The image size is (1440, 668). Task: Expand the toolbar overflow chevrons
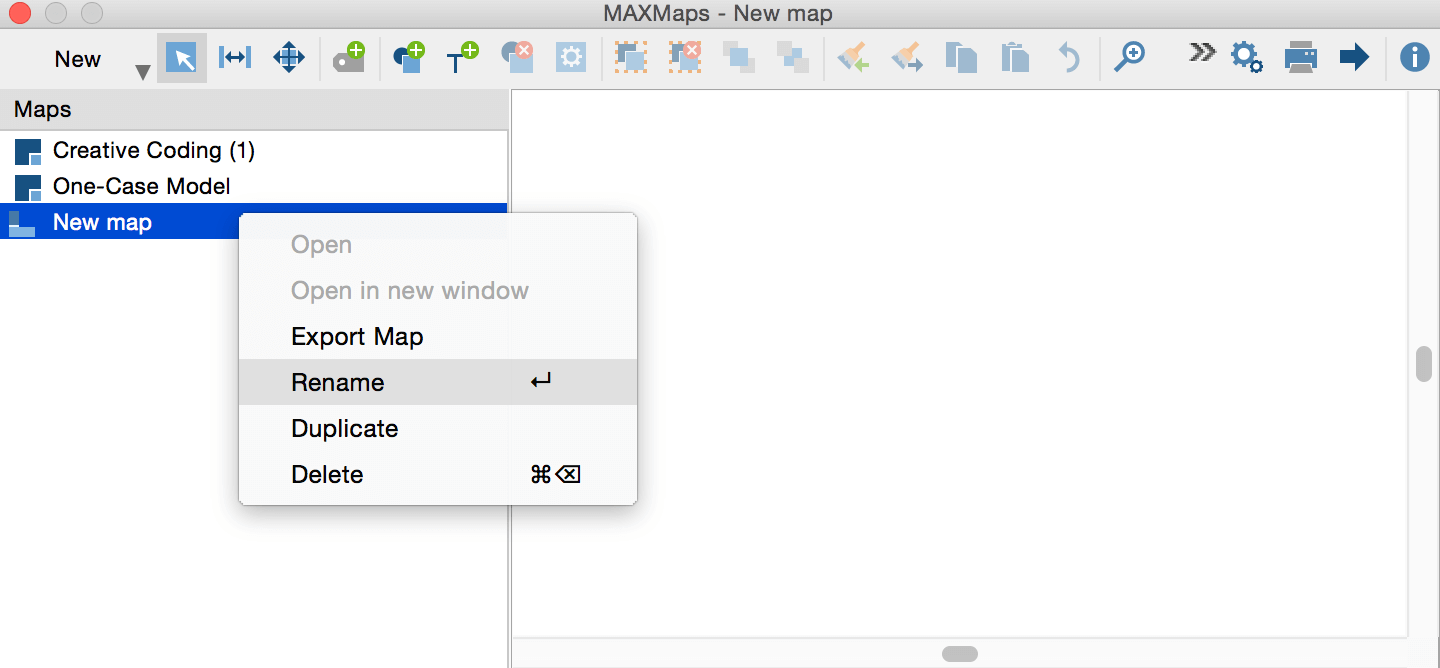[1202, 52]
